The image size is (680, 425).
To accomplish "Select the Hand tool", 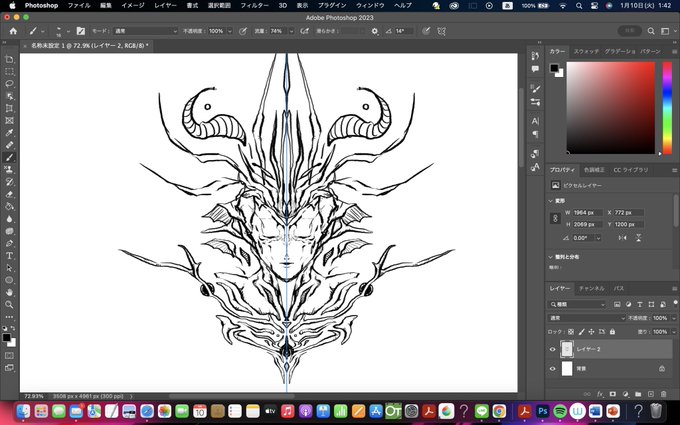I will [x=9, y=293].
